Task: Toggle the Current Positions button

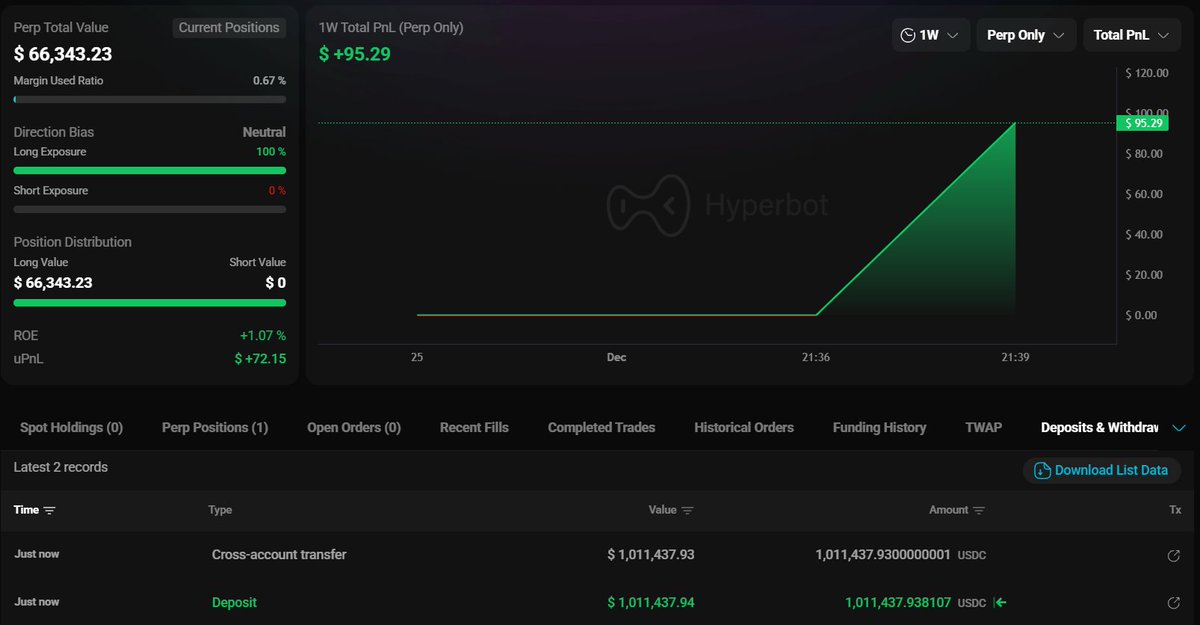Action: point(229,28)
